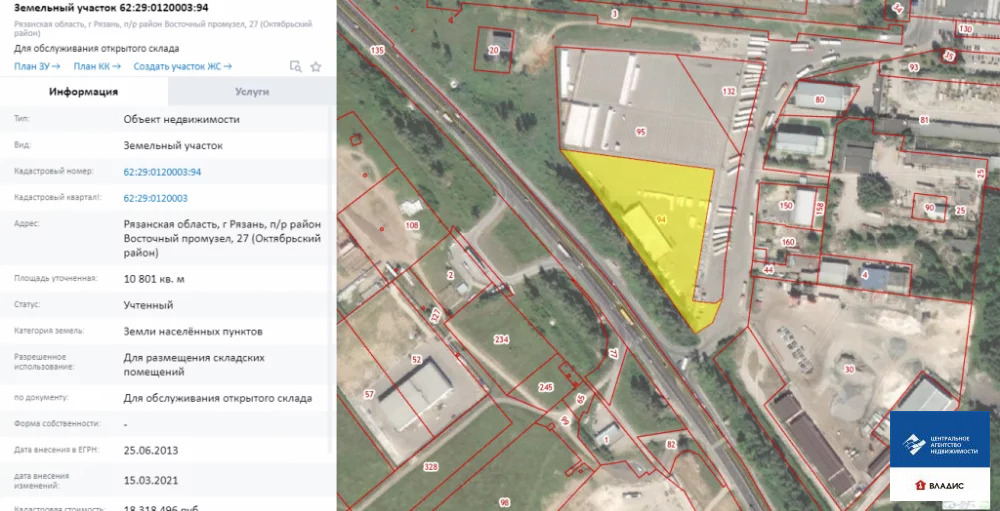1000x511 pixels.
Task: Select parcel 132 on the map
Action: point(729,91)
